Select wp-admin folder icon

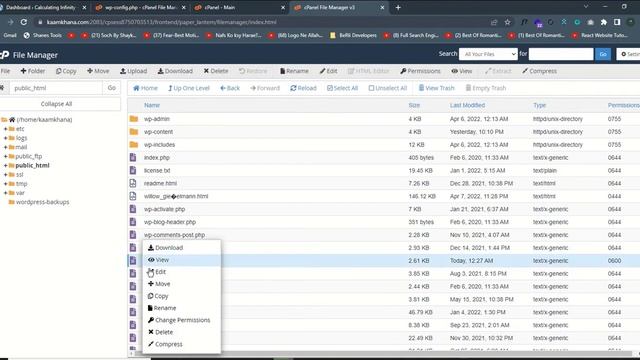[133, 119]
